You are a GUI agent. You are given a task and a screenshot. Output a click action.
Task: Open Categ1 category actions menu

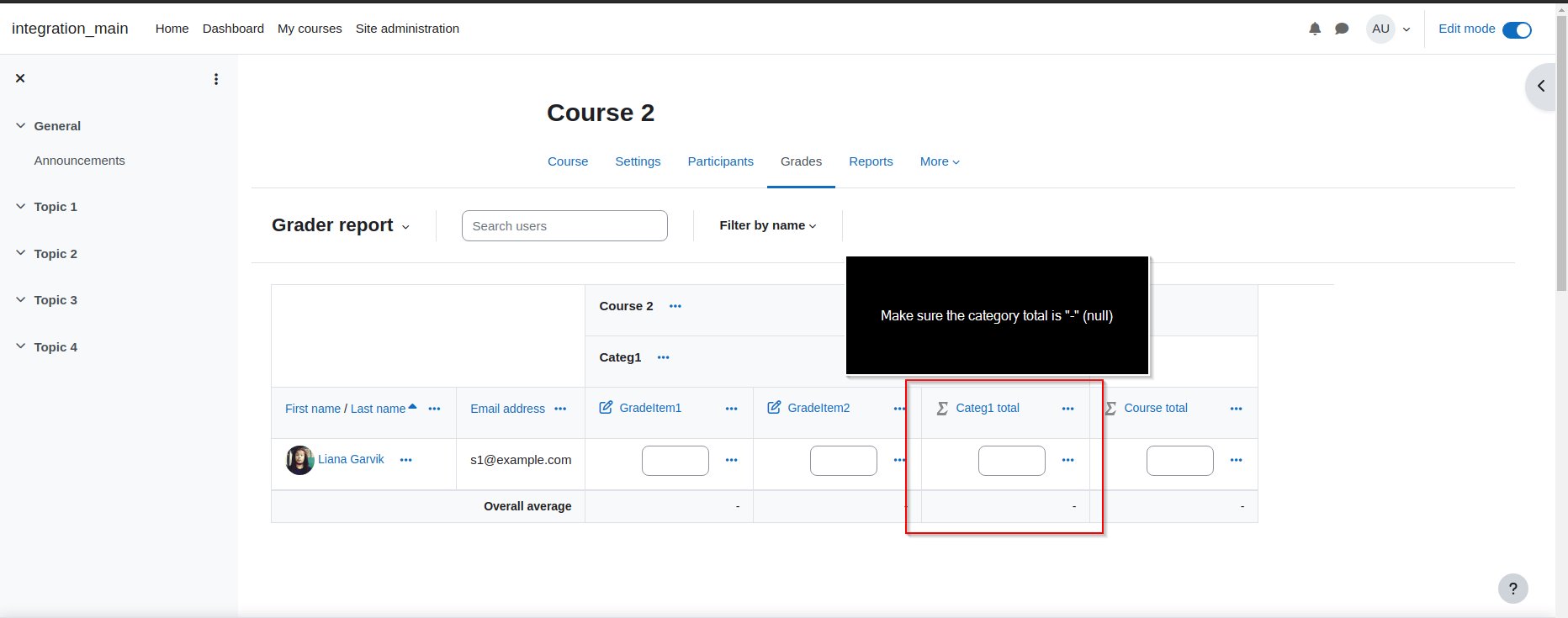click(663, 357)
